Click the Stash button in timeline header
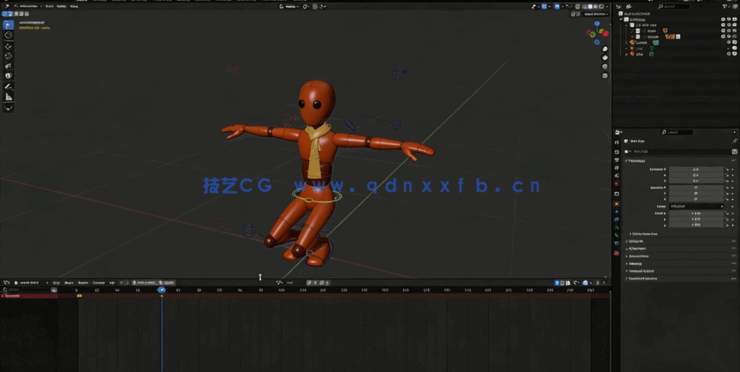This screenshot has width=740, height=372. point(167,283)
